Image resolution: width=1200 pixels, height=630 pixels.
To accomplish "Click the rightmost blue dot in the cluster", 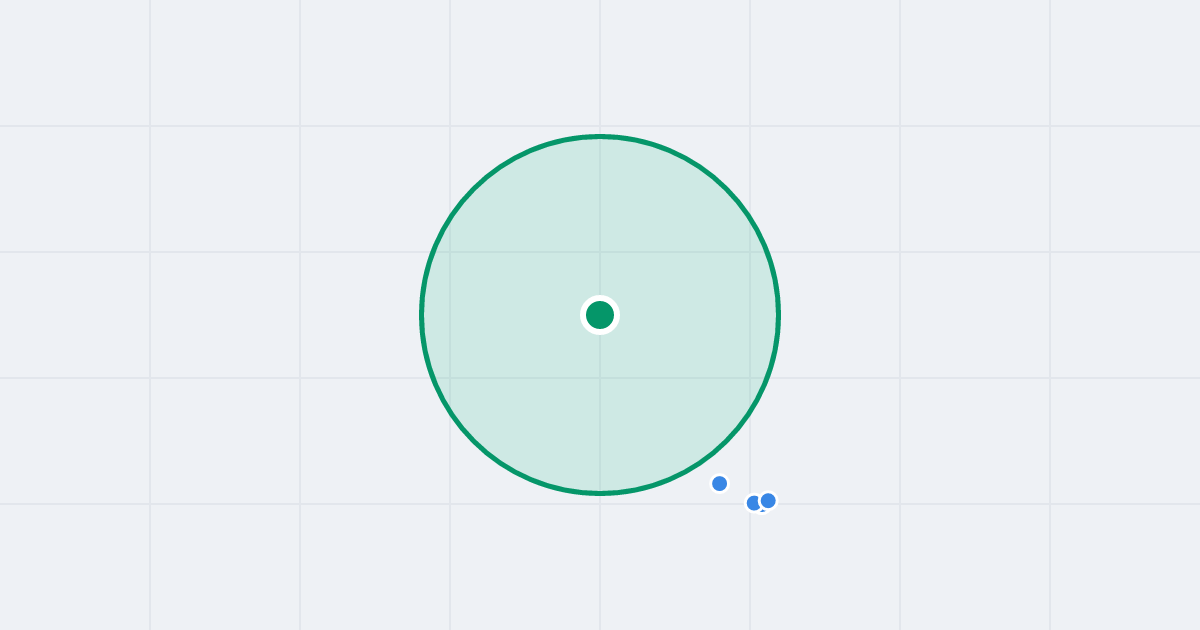I will pyautogui.click(x=768, y=501).
